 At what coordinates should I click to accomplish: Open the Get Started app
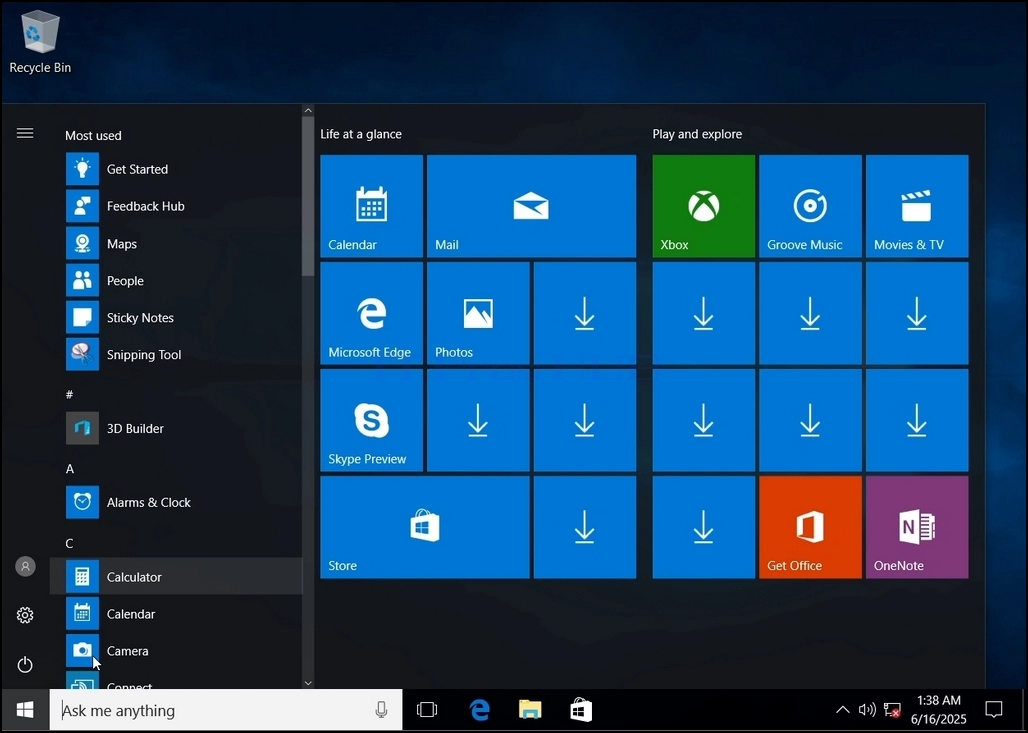click(x=176, y=169)
